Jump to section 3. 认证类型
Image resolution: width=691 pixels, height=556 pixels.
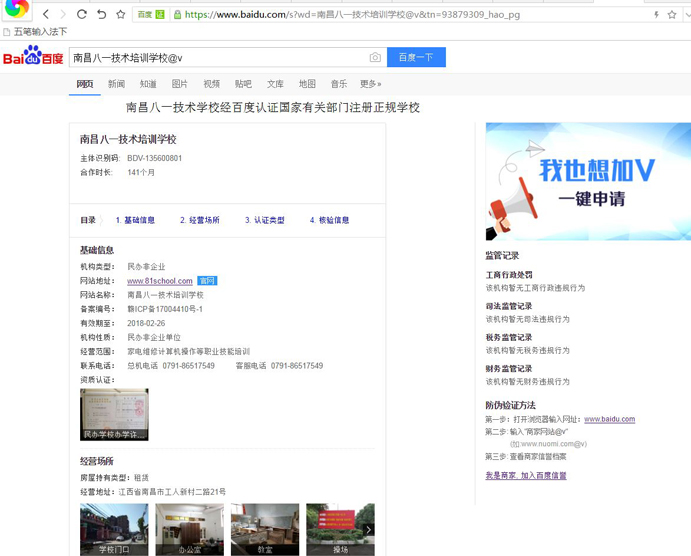(265, 220)
